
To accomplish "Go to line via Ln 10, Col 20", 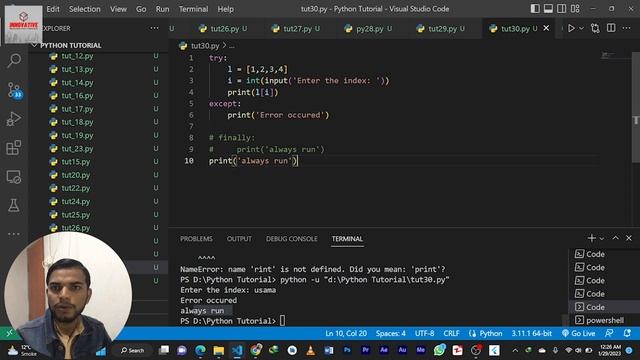I will click(x=346, y=333).
